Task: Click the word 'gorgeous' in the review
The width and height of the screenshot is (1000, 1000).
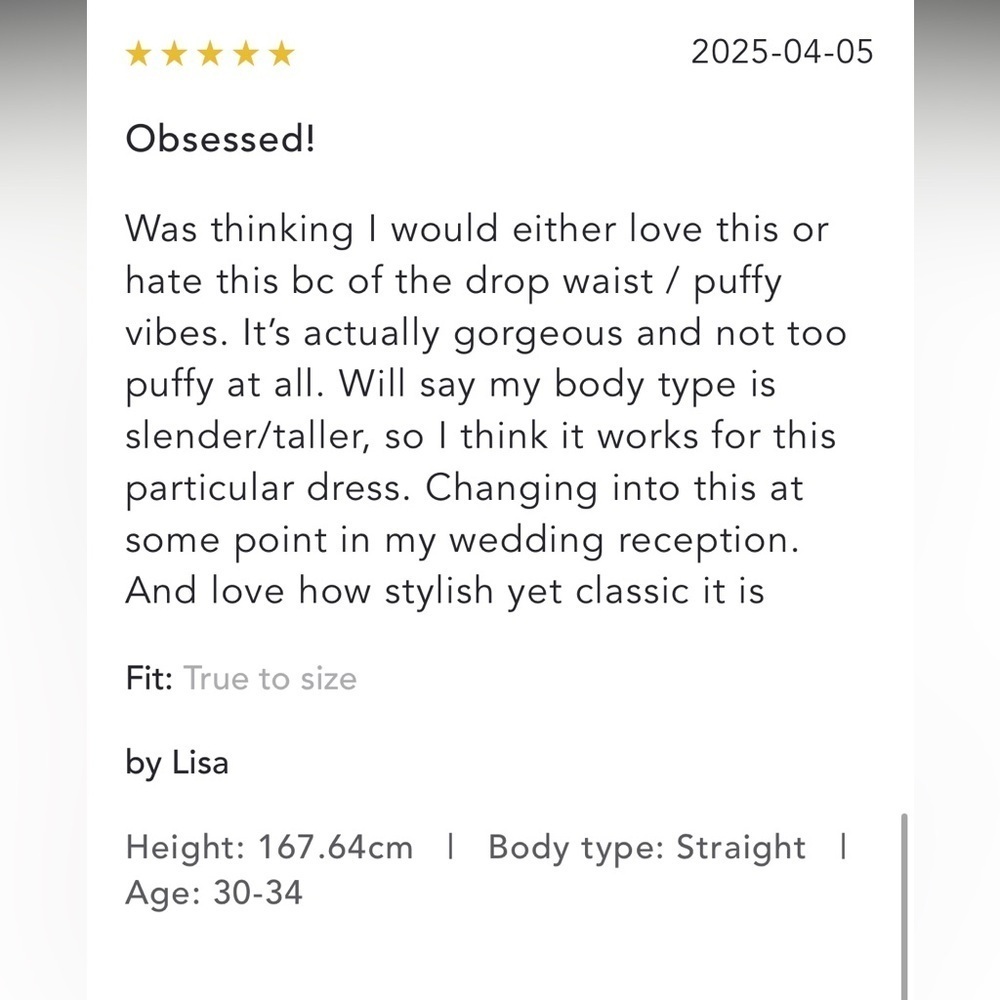Action: (538, 335)
